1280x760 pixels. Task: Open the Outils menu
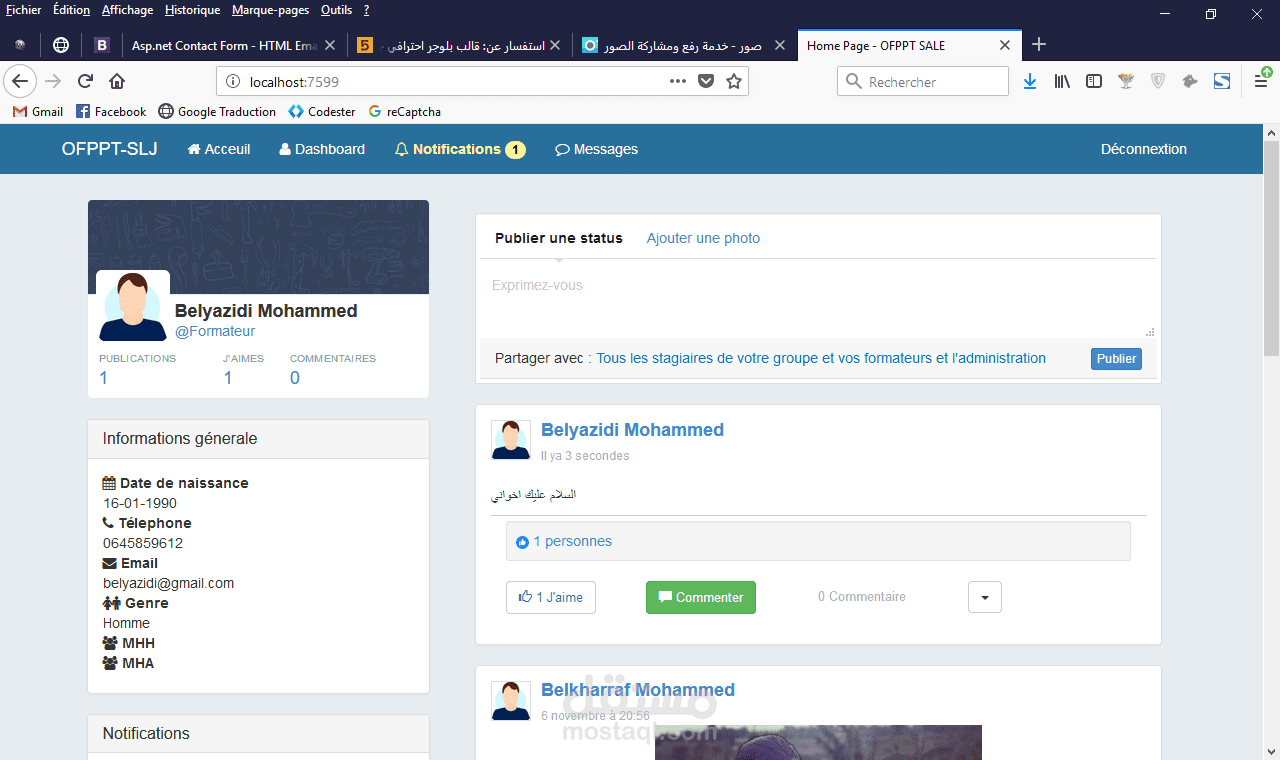(337, 10)
